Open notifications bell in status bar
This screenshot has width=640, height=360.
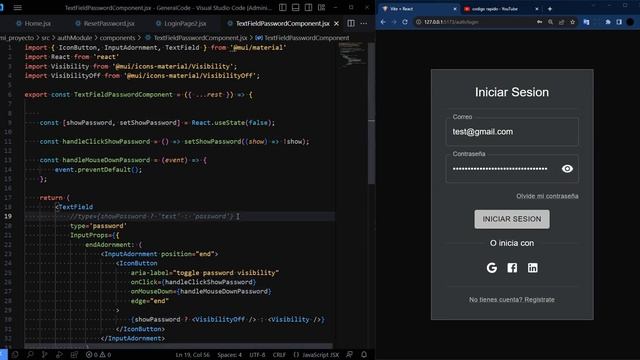pyautogui.click(x=364, y=355)
